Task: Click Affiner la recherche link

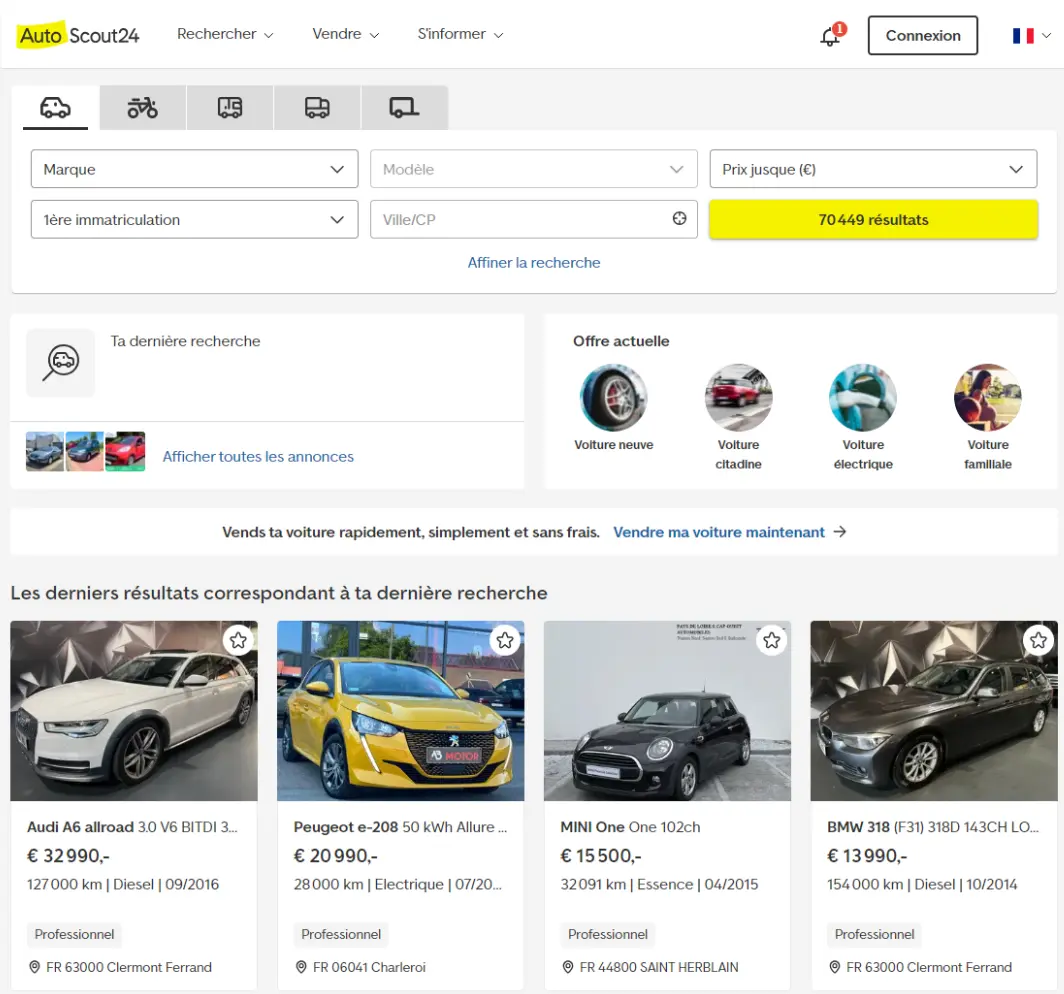Action: tap(534, 263)
